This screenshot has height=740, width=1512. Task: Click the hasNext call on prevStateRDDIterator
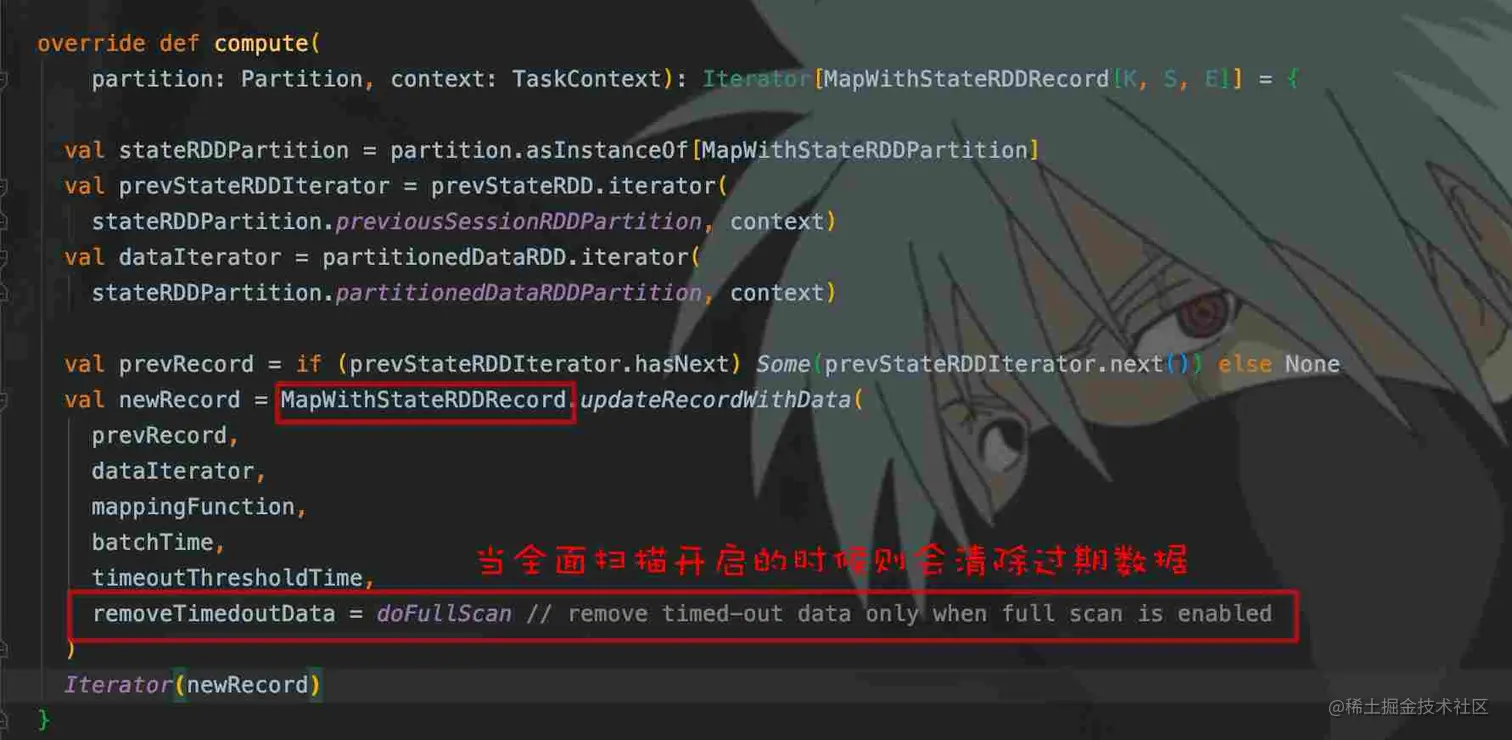[x=688, y=364]
